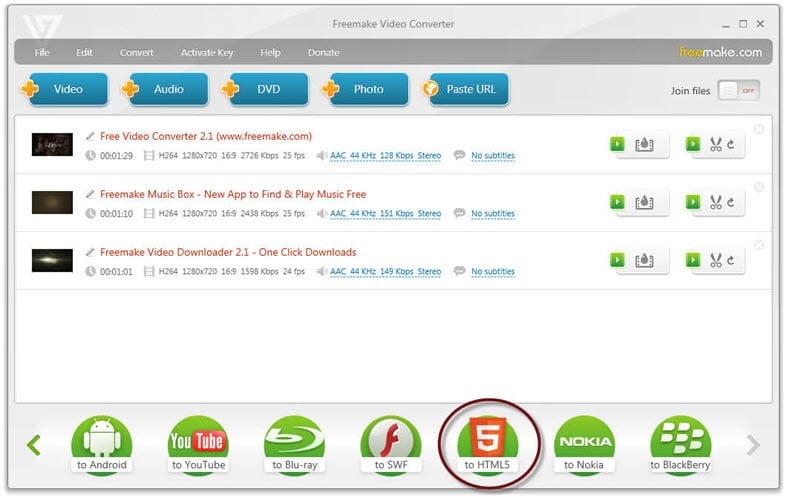
Task: Select the to Blu-ray output icon
Action: point(294,444)
